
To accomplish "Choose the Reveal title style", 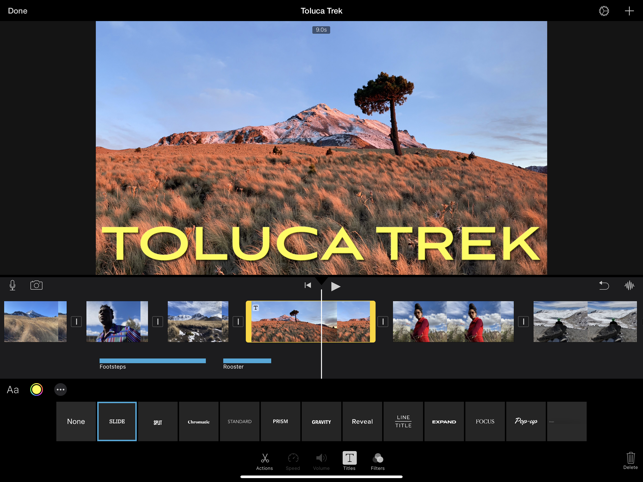I will coord(362,421).
